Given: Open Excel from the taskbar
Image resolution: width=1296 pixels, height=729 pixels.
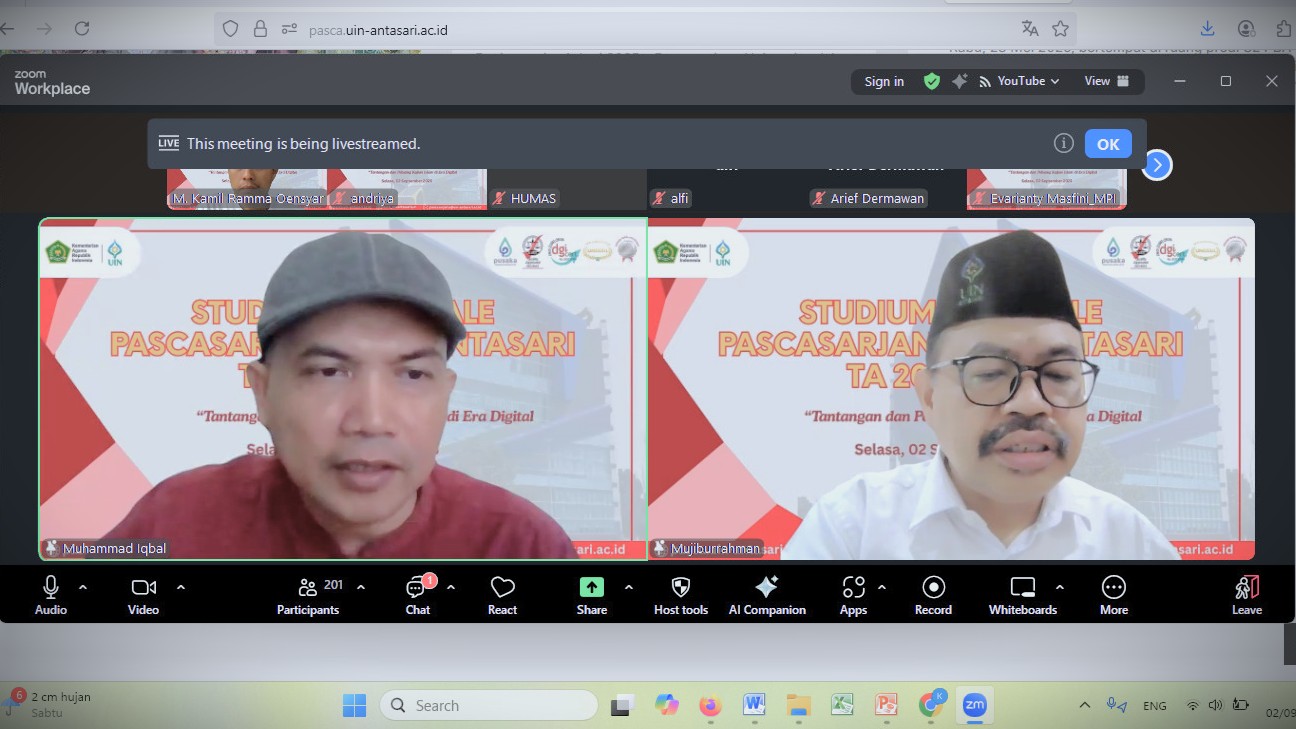Looking at the screenshot, I should [x=842, y=705].
